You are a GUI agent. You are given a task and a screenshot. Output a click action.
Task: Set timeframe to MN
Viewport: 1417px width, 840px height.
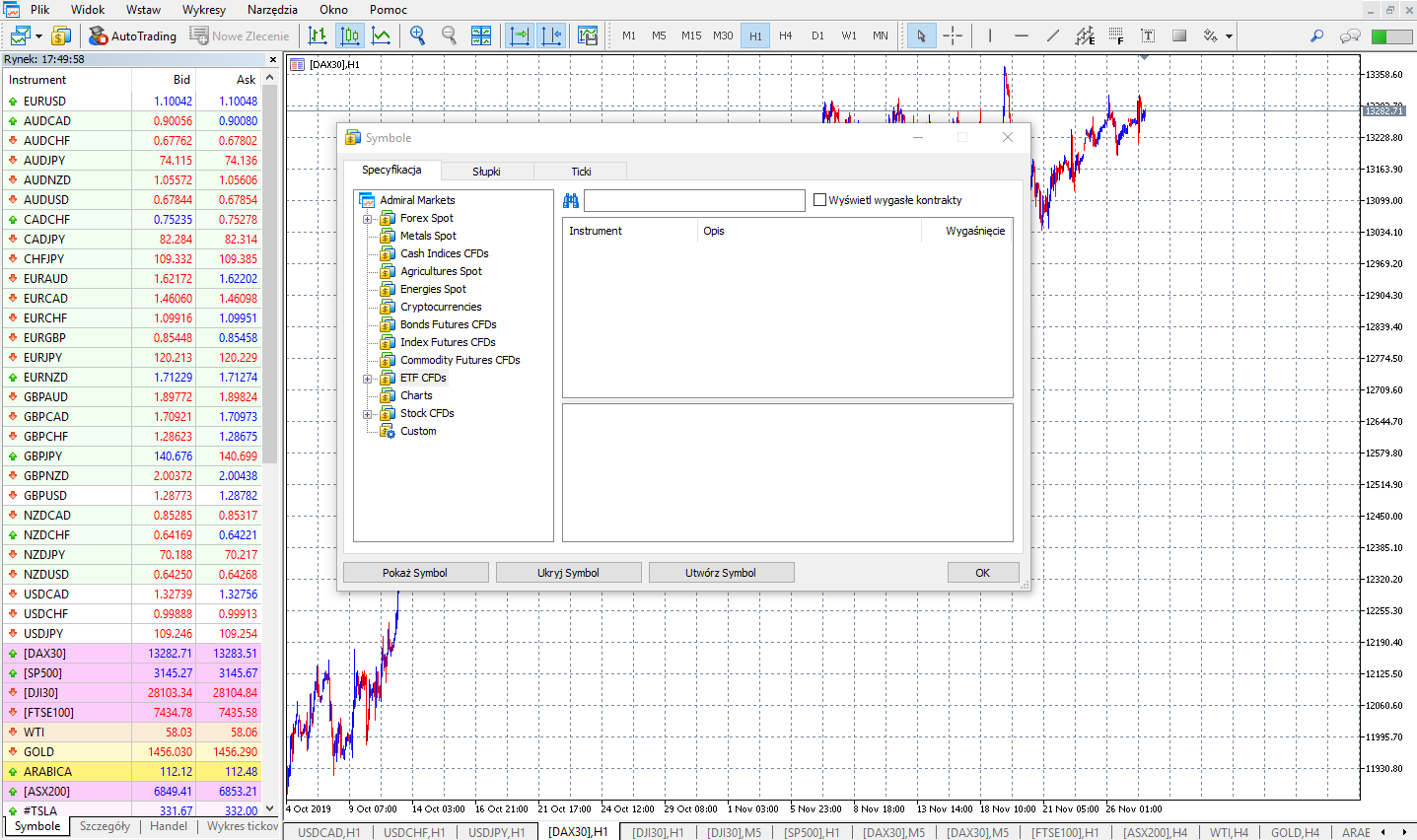coord(881,35)
